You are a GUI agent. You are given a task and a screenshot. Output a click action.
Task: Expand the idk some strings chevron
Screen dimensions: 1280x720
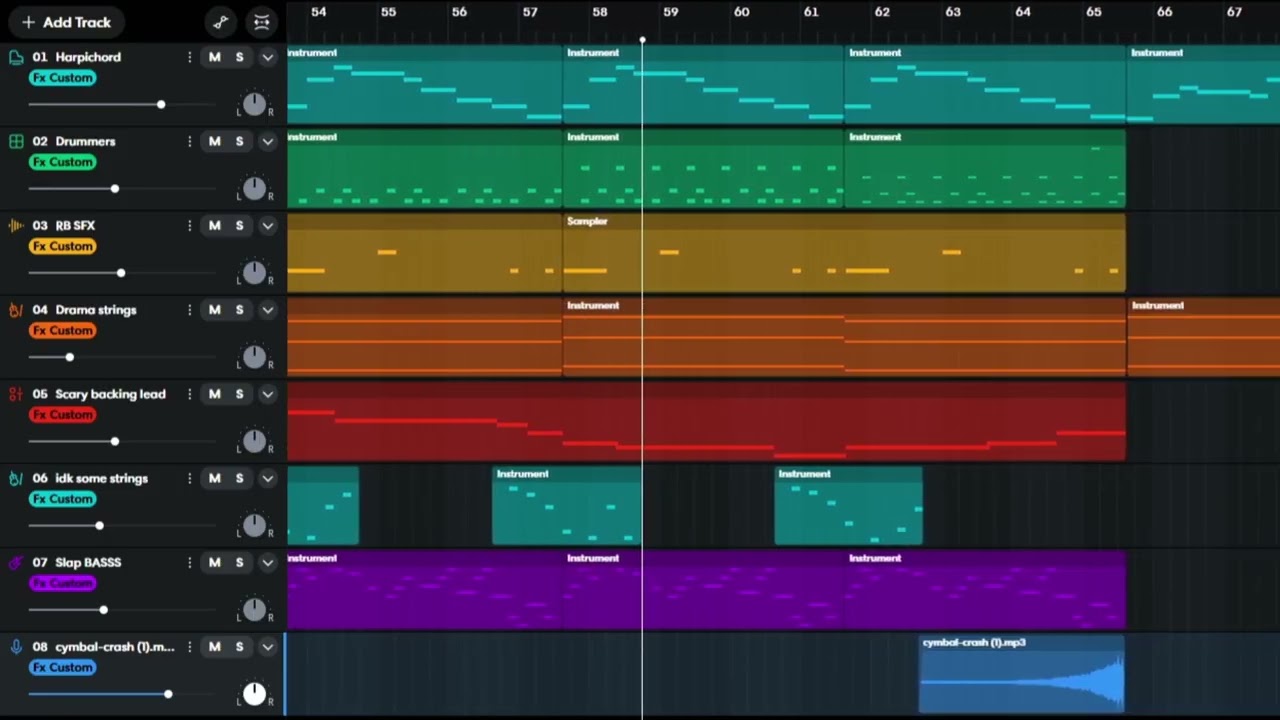267,478
